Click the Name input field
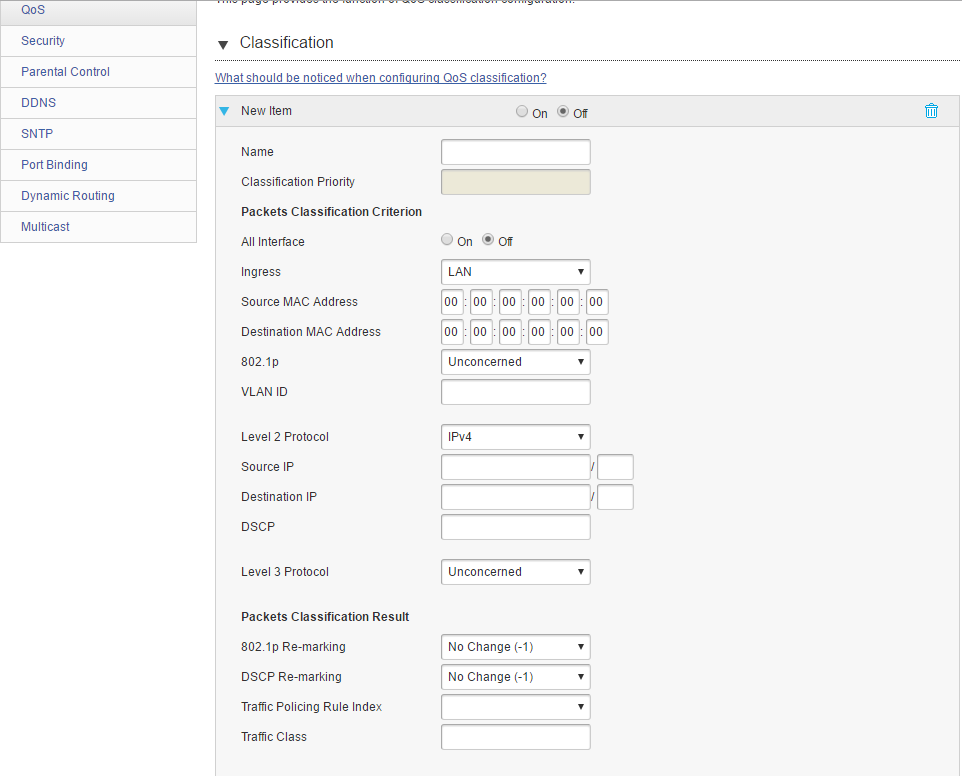Viewport: 962px width, 776px height. point(515,152)
